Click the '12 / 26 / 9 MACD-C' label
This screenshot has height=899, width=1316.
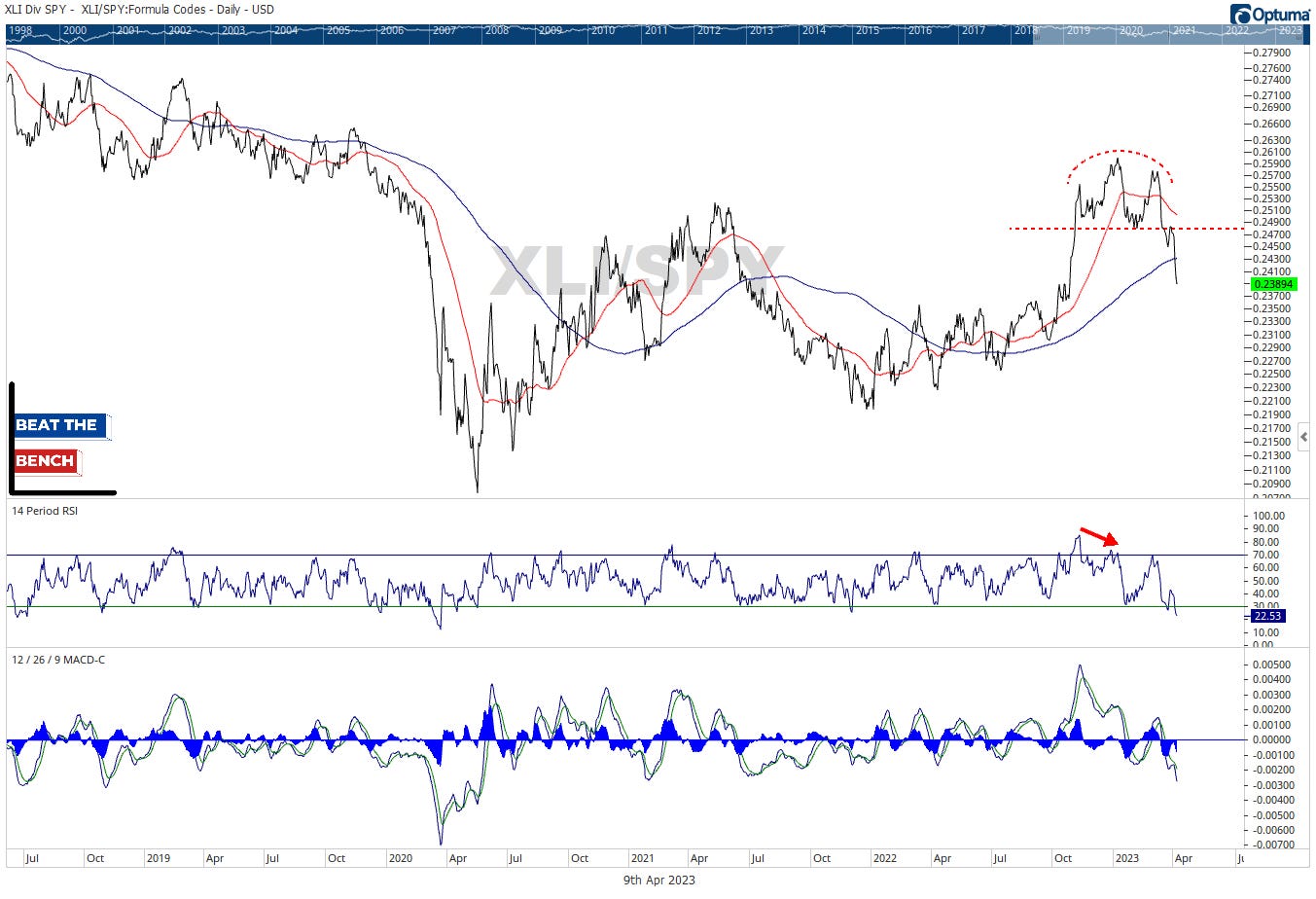[56, 660]
